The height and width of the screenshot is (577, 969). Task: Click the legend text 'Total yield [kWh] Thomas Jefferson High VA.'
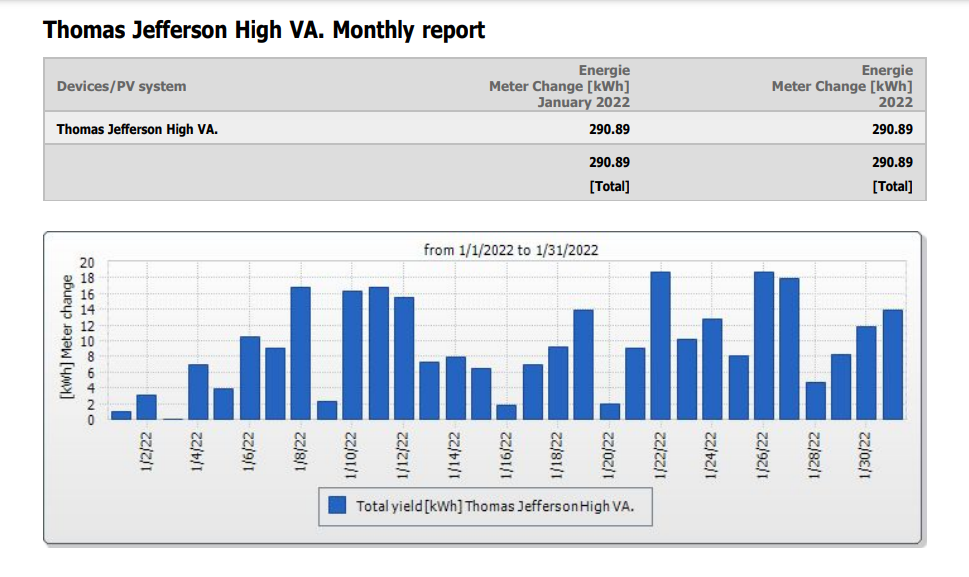[x=495, y=507]
